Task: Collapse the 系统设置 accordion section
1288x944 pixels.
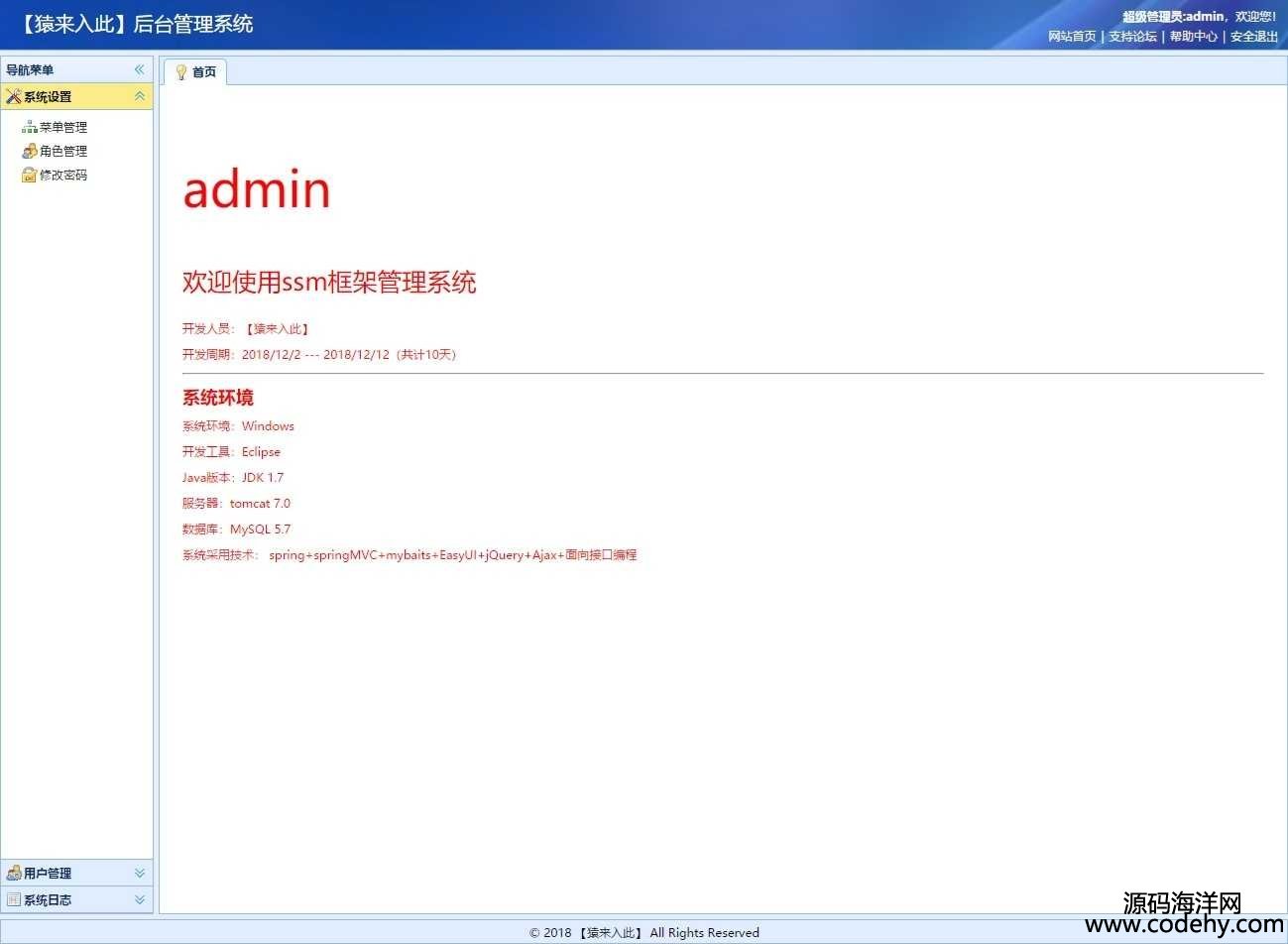Action: point(139,96)
